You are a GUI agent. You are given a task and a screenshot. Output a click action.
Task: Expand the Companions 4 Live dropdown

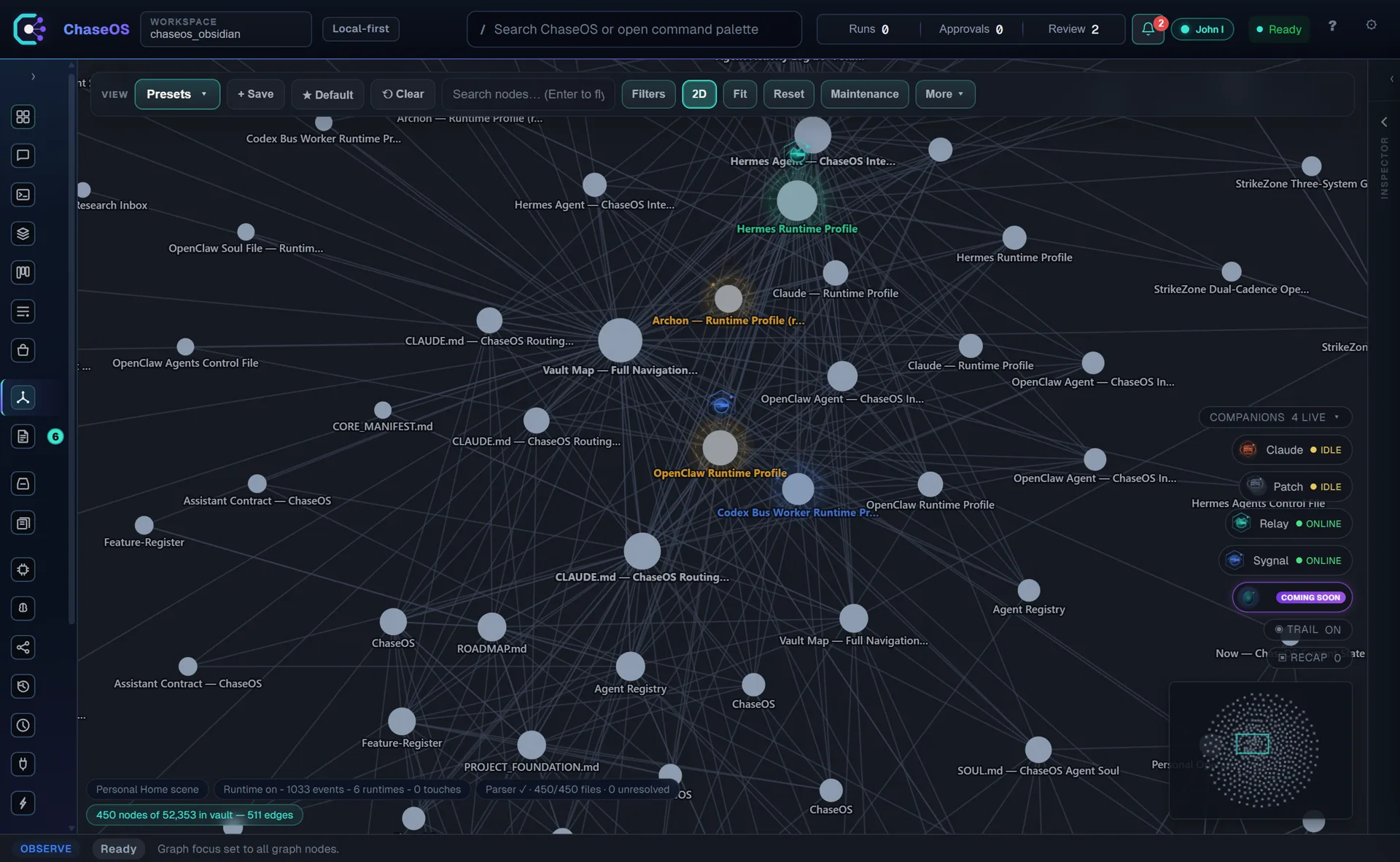click(1275, 417)
